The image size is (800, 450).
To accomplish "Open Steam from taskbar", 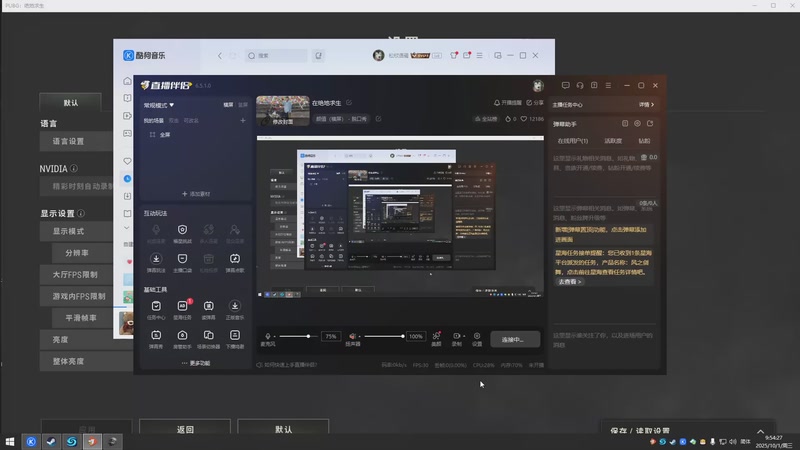I will (51, 441).
